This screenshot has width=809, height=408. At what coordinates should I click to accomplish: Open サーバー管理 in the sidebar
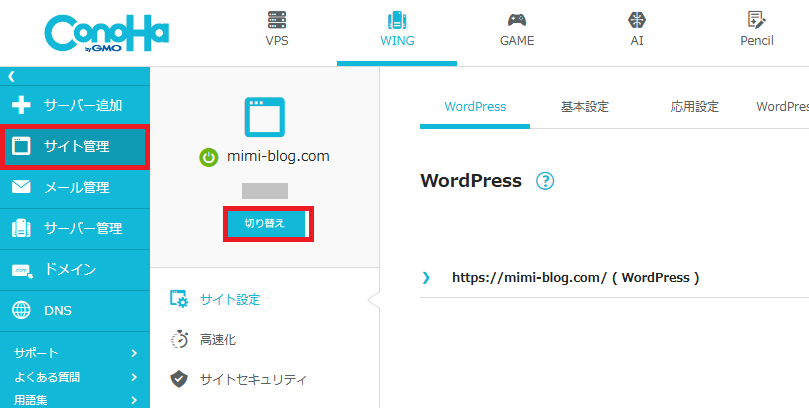[75, 229]
